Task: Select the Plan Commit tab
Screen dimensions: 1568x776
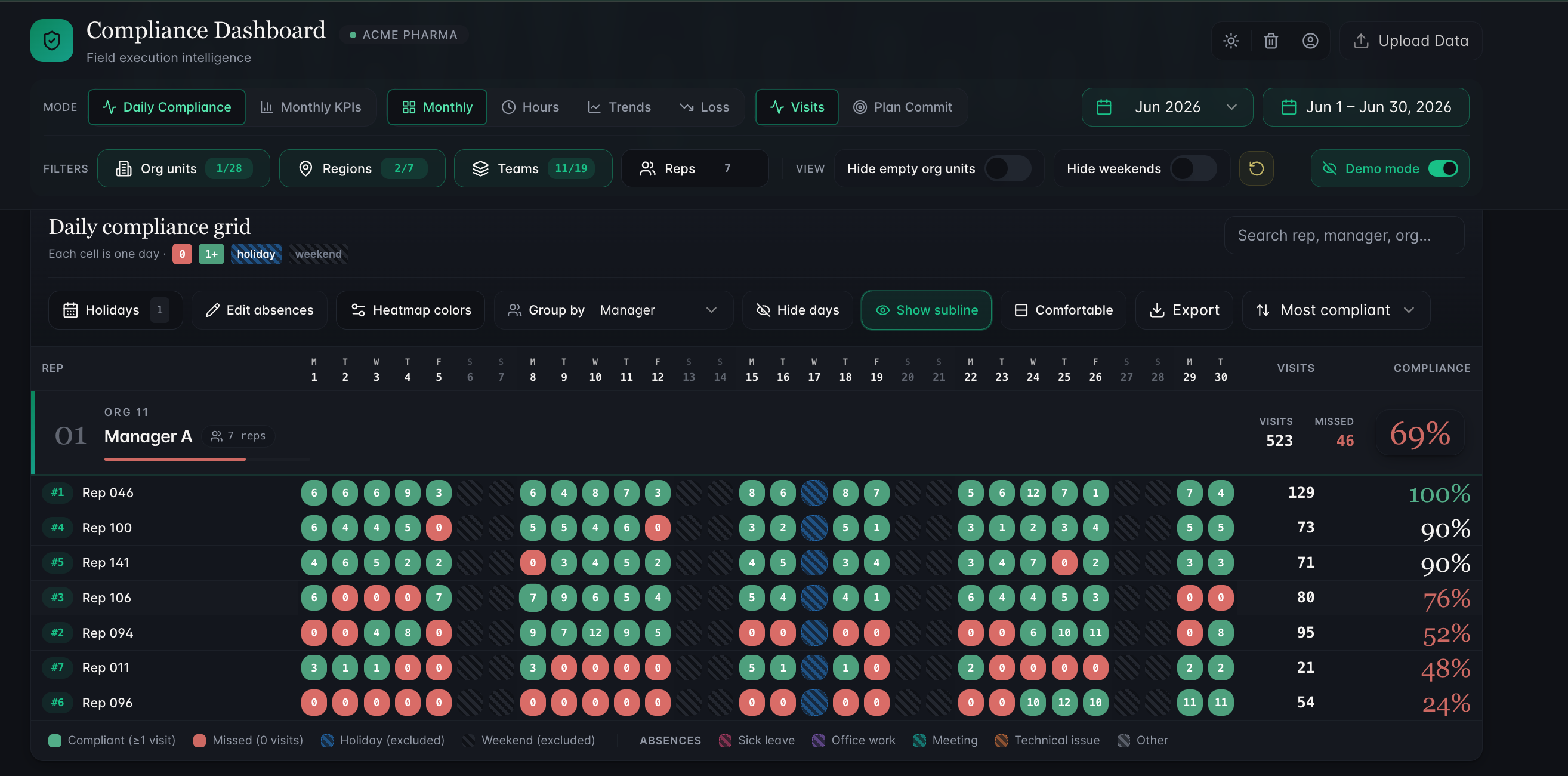Action: (903, 107)
